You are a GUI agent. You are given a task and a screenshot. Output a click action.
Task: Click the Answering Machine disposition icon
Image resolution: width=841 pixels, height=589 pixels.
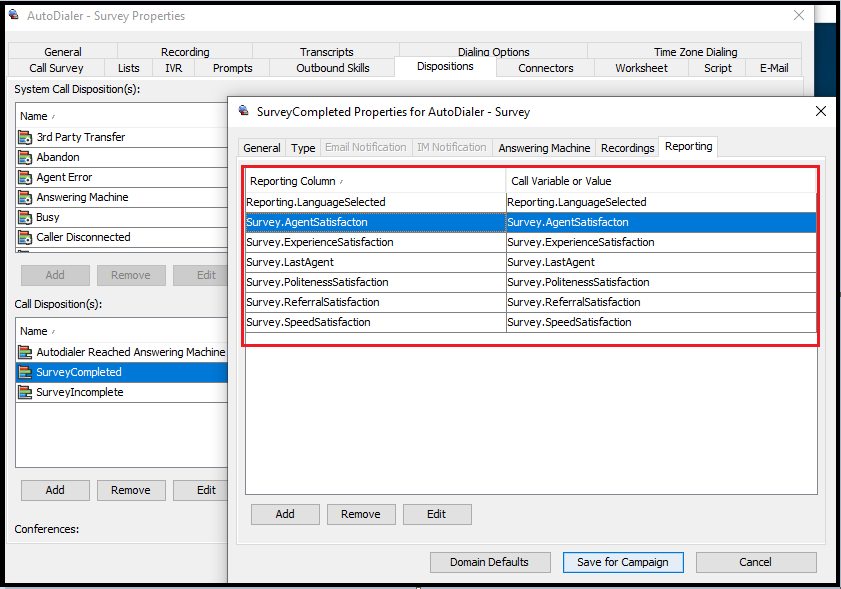click(25, 197)
